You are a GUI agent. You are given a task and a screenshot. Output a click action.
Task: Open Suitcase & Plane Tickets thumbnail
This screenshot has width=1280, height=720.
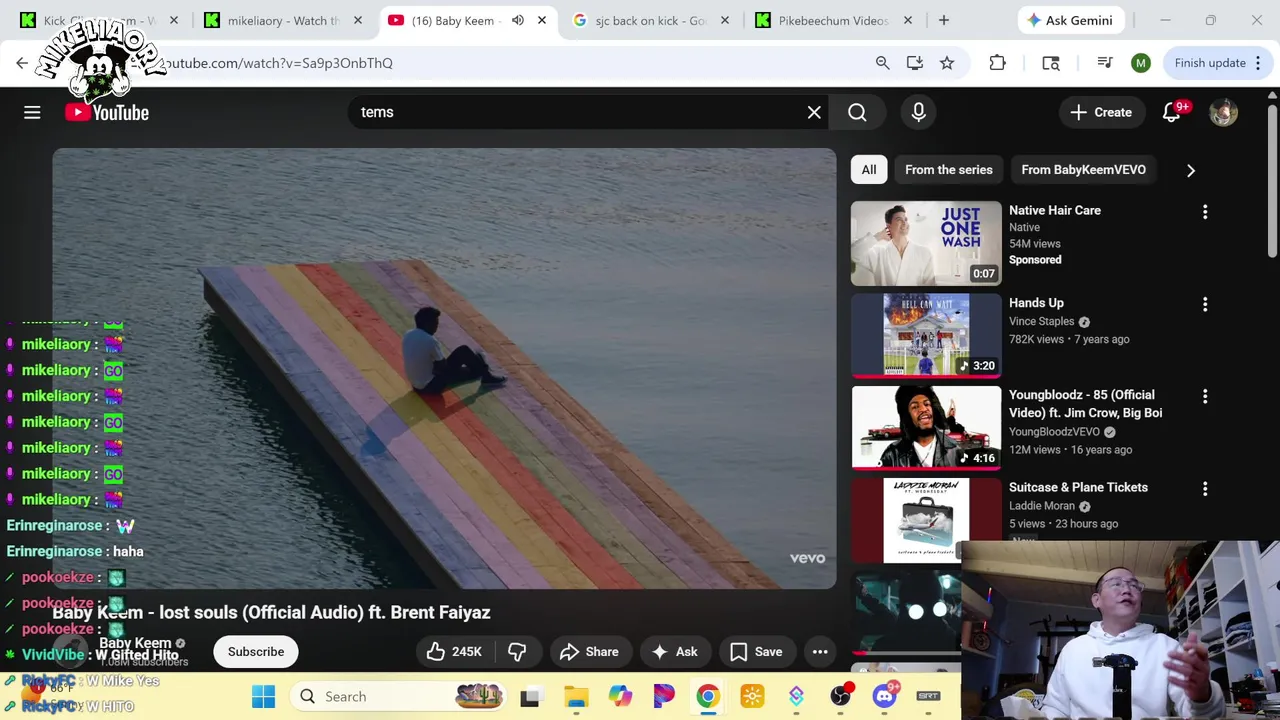[x=926, y=520]
